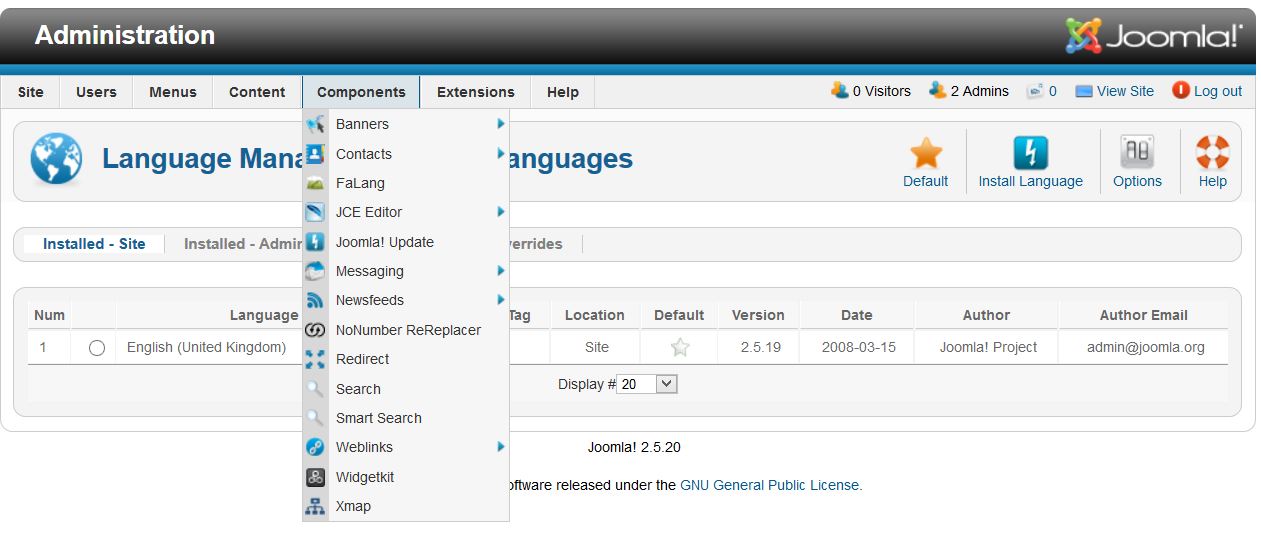Open the Users menu

coord(96,92)
